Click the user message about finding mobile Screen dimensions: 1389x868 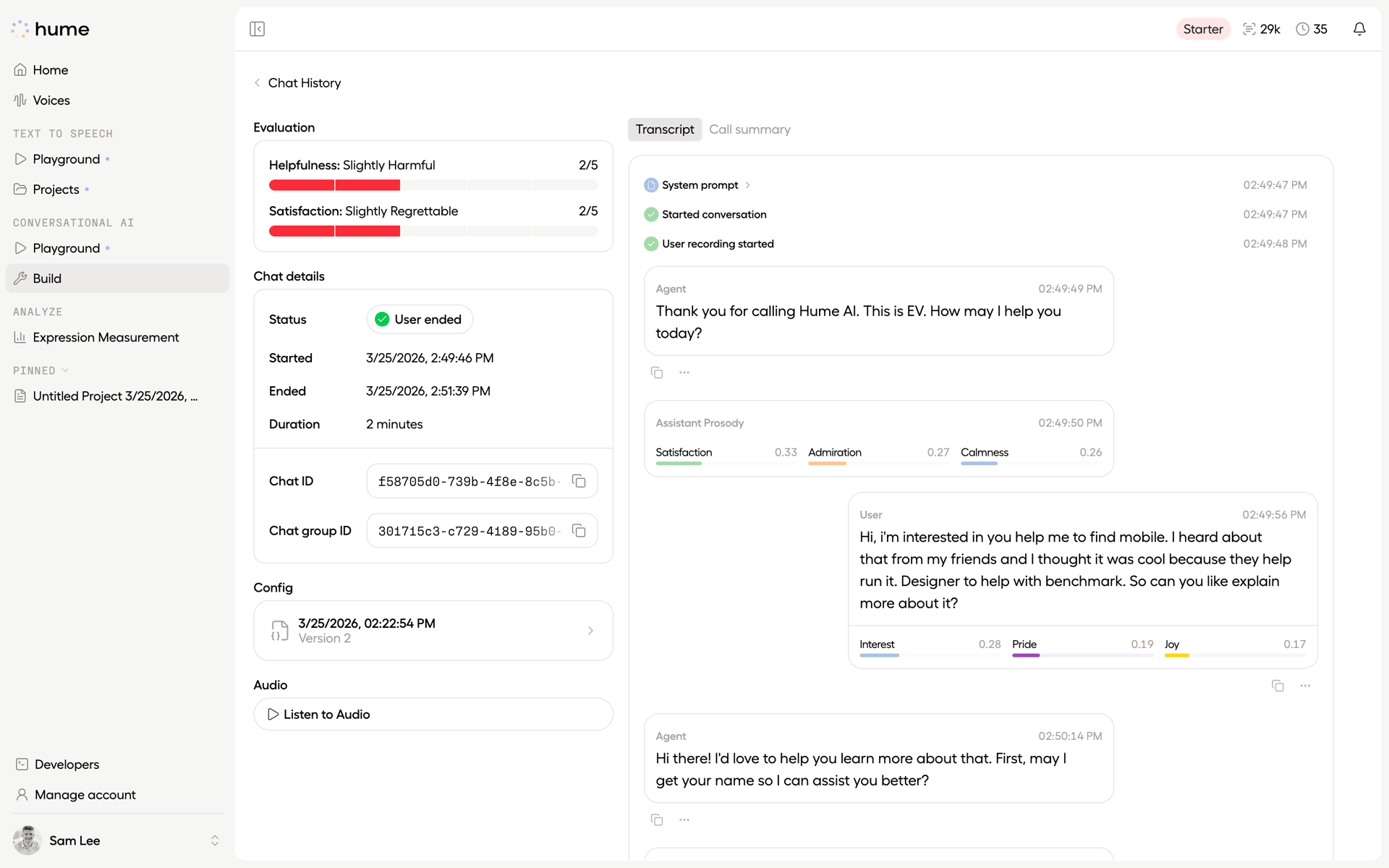click(x=1082, y=570)
